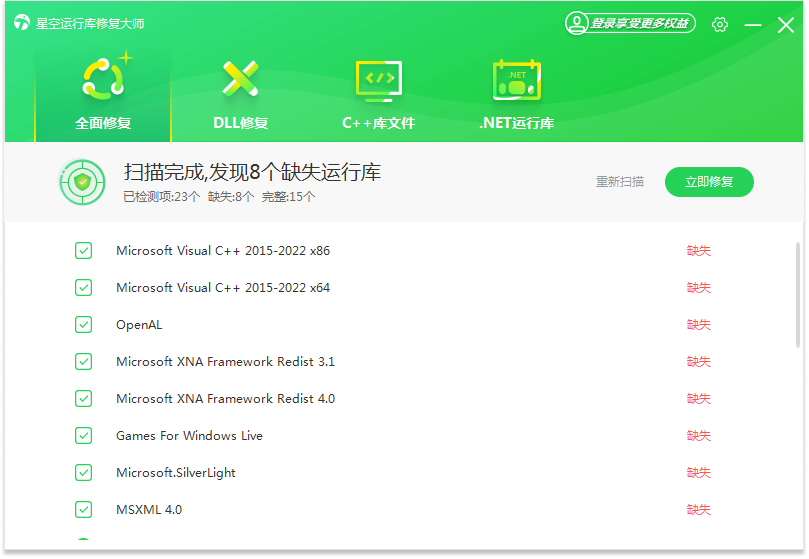Uncheck the OpenAL checkbox
Screen dimensions: 809x559
pyautogui.click(x=84, y=324)
